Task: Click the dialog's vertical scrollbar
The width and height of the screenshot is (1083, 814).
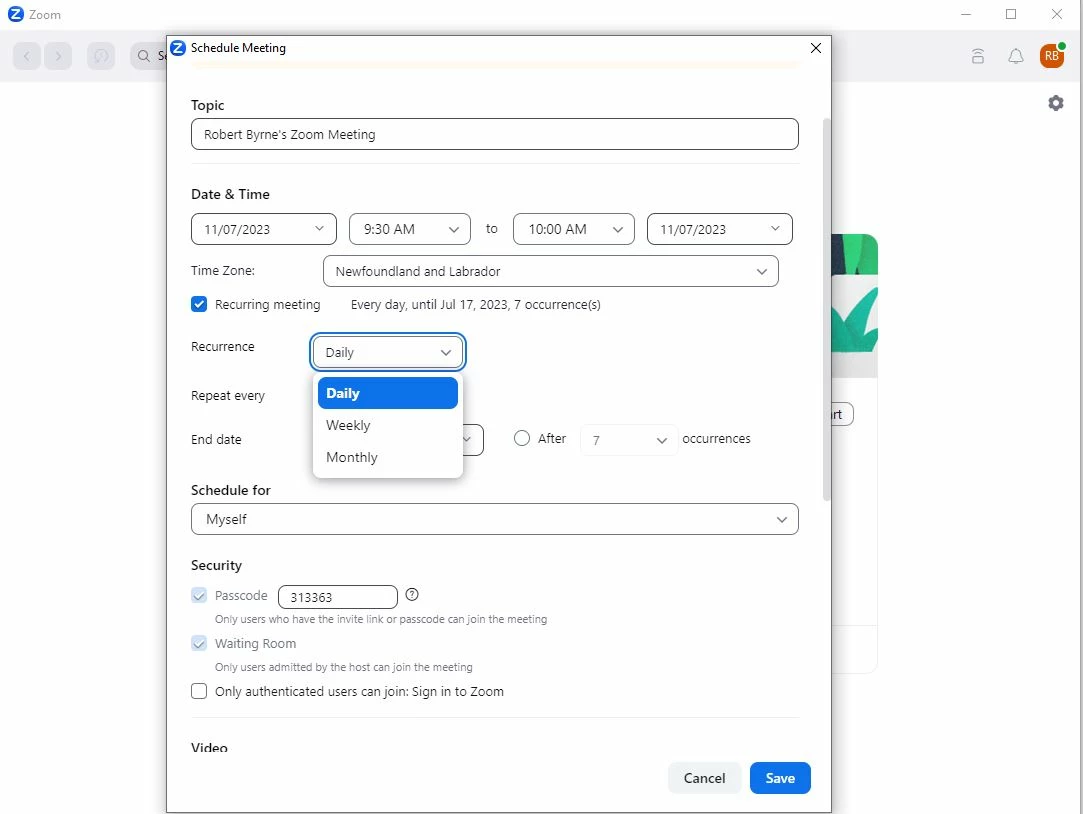Action: [826, 309]
